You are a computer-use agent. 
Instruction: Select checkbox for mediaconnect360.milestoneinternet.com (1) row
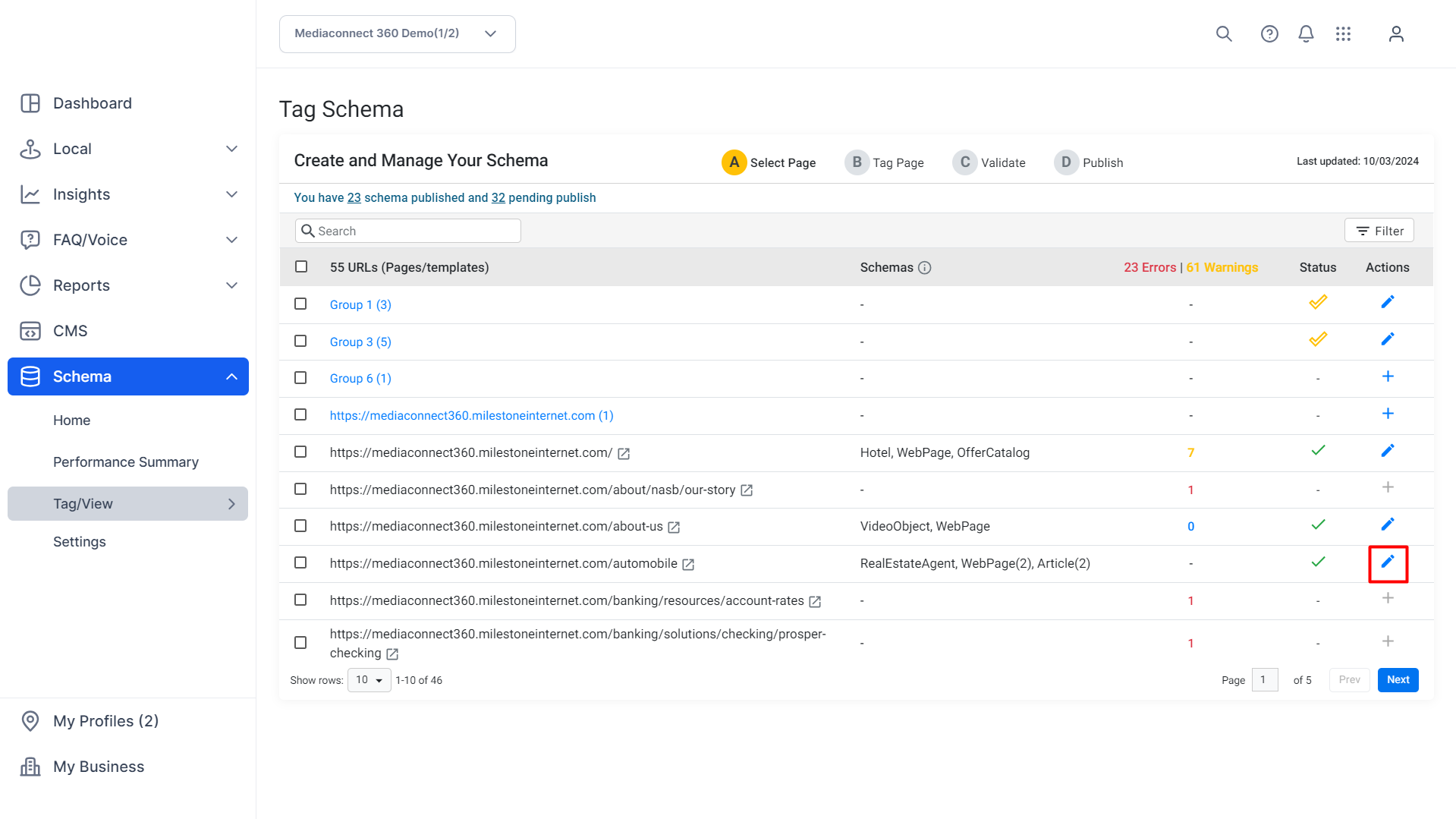(300, 415)
